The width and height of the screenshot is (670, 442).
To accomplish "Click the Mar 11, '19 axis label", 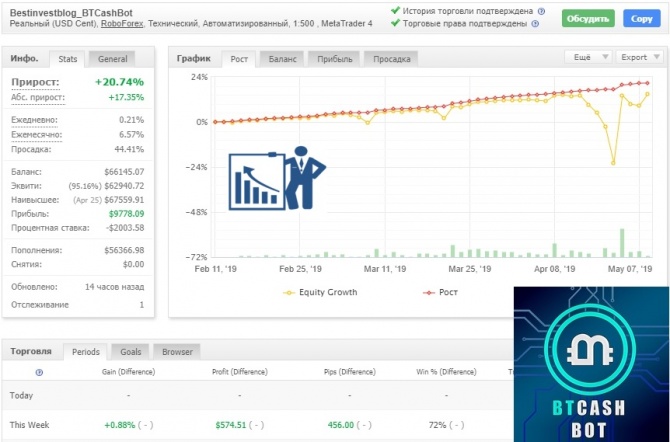I will pyautogui.click(x=385, y=269).
